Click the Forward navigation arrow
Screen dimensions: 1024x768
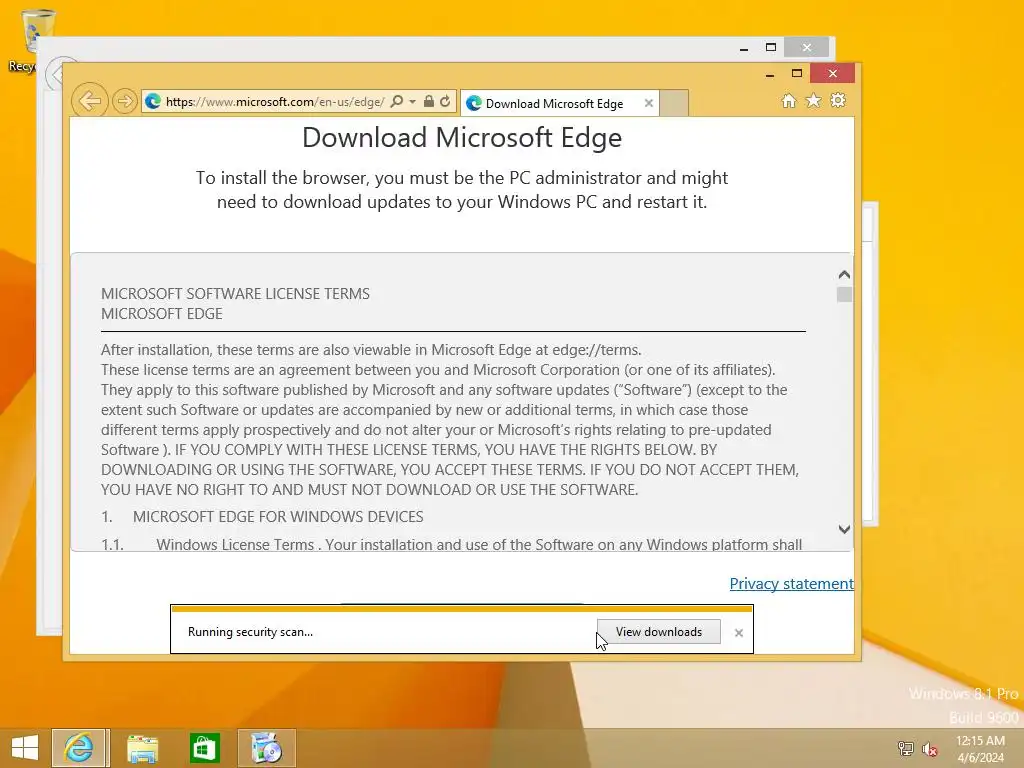(x=124, y=101)
